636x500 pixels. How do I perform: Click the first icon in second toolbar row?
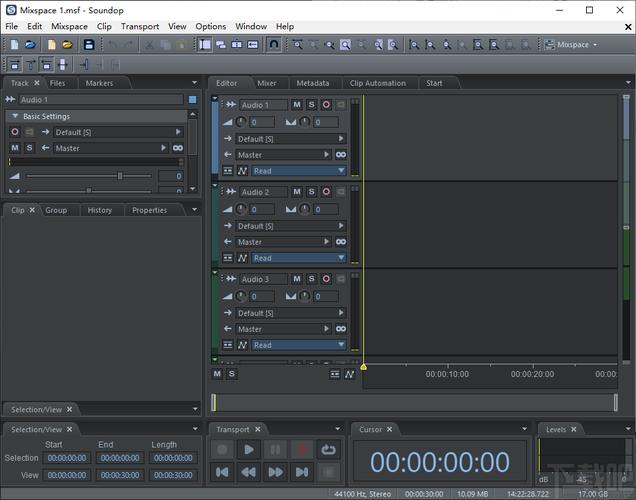coord(15,64)
